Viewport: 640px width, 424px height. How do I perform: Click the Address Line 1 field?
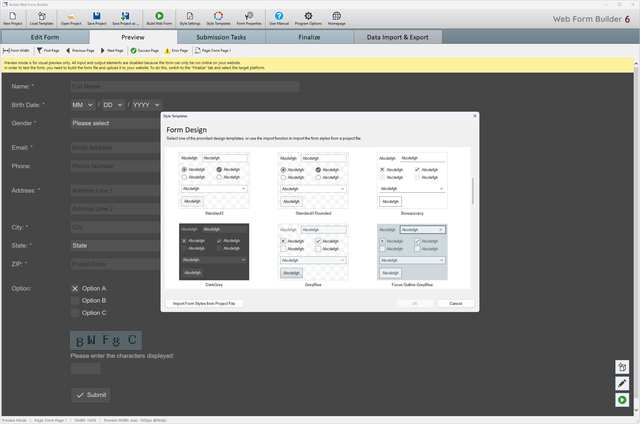(116, 191)
